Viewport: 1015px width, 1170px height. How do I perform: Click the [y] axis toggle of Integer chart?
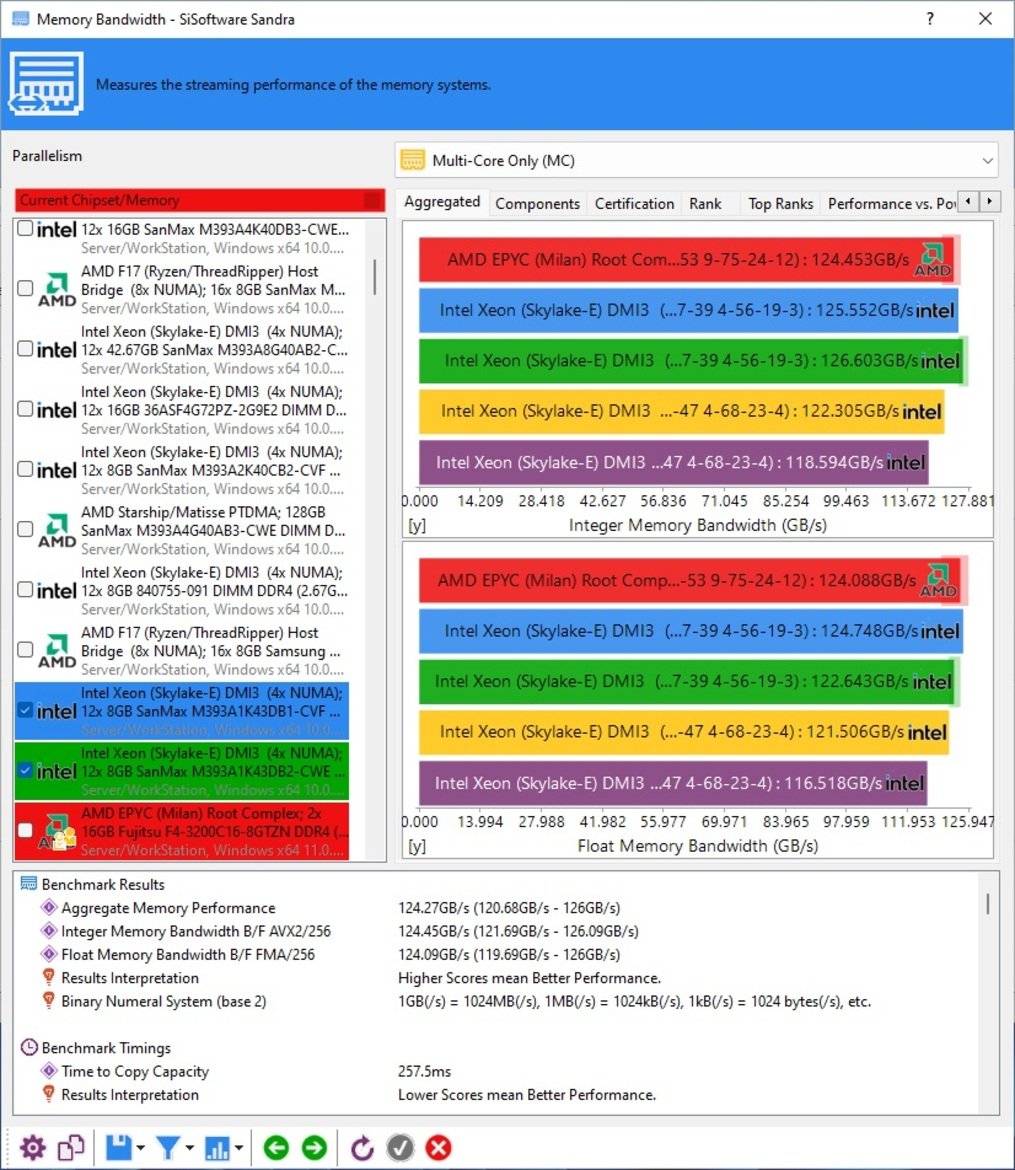[x=416, y=525]
